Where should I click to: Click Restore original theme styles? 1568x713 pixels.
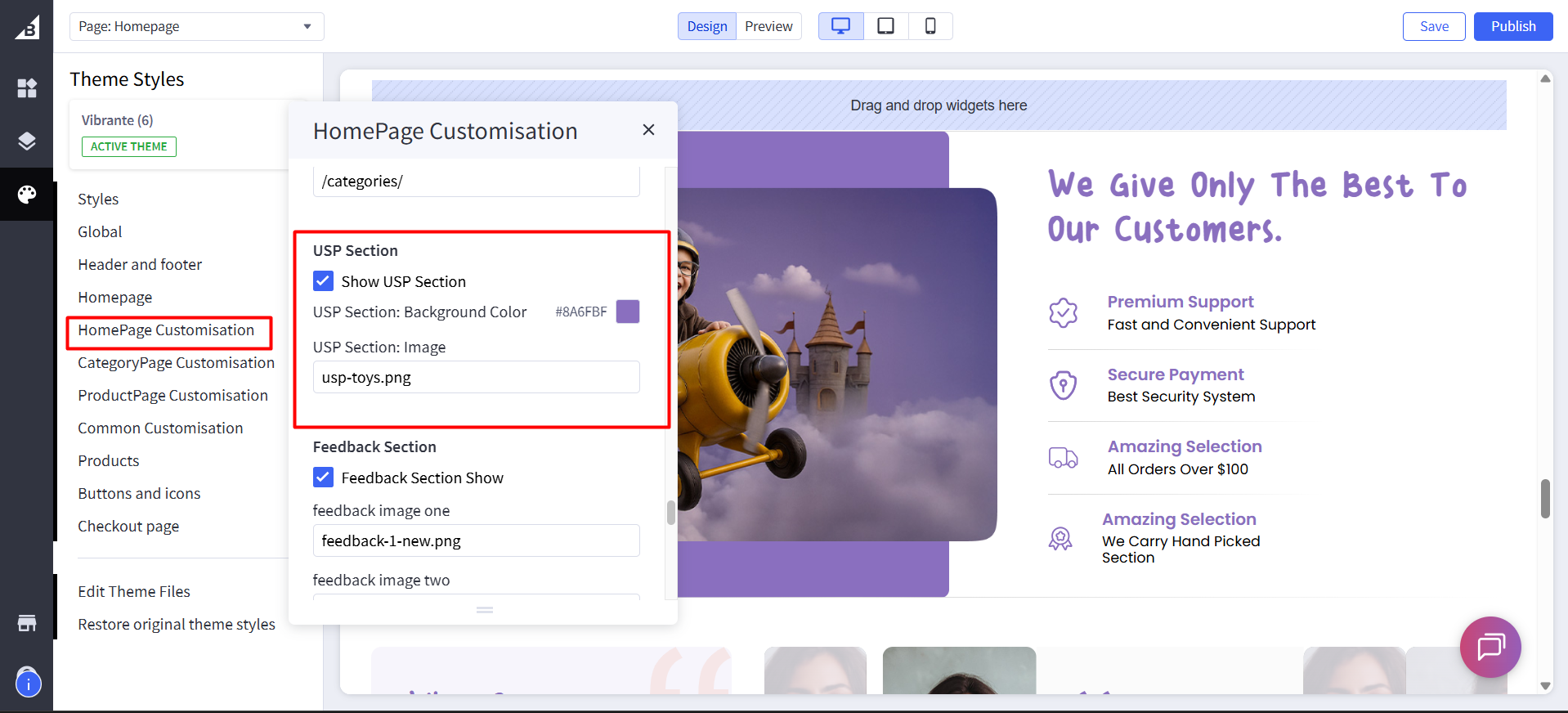point(177,625)
